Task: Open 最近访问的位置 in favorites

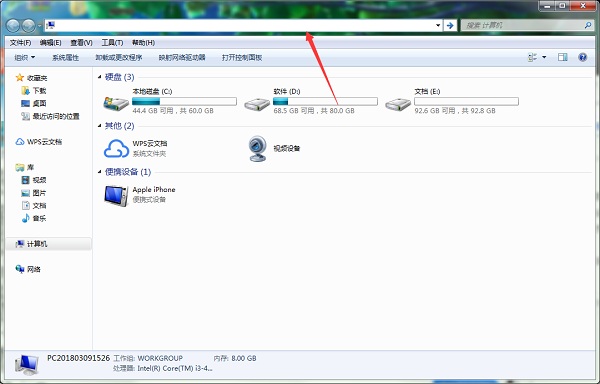Action: (x=56, y=116)
